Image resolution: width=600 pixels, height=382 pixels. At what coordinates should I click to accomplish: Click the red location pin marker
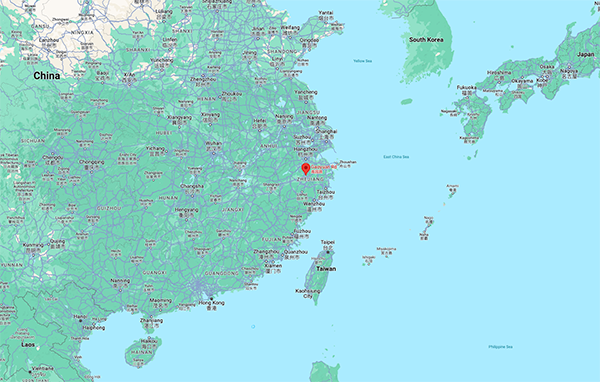click(306, 169)
